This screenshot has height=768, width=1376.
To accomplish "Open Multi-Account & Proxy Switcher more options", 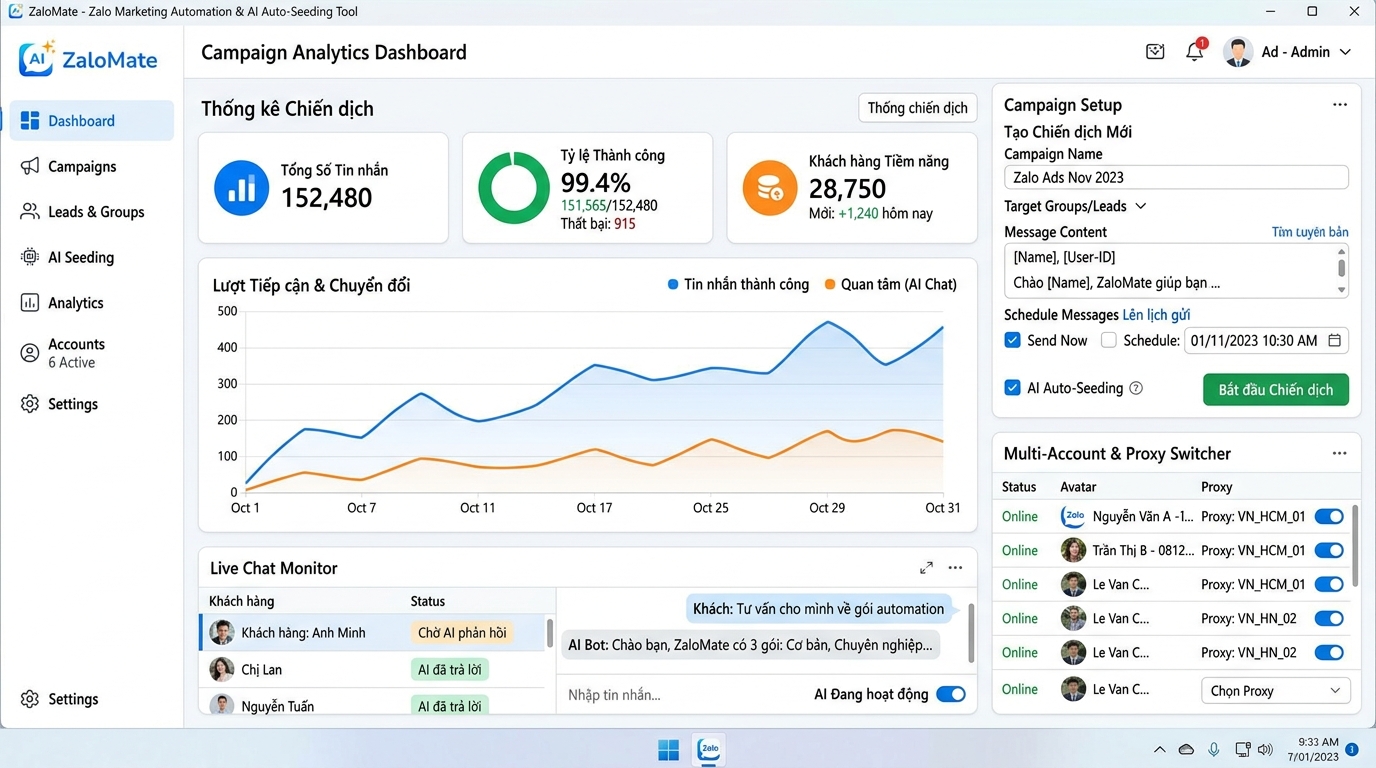I will coord(1339,453).
